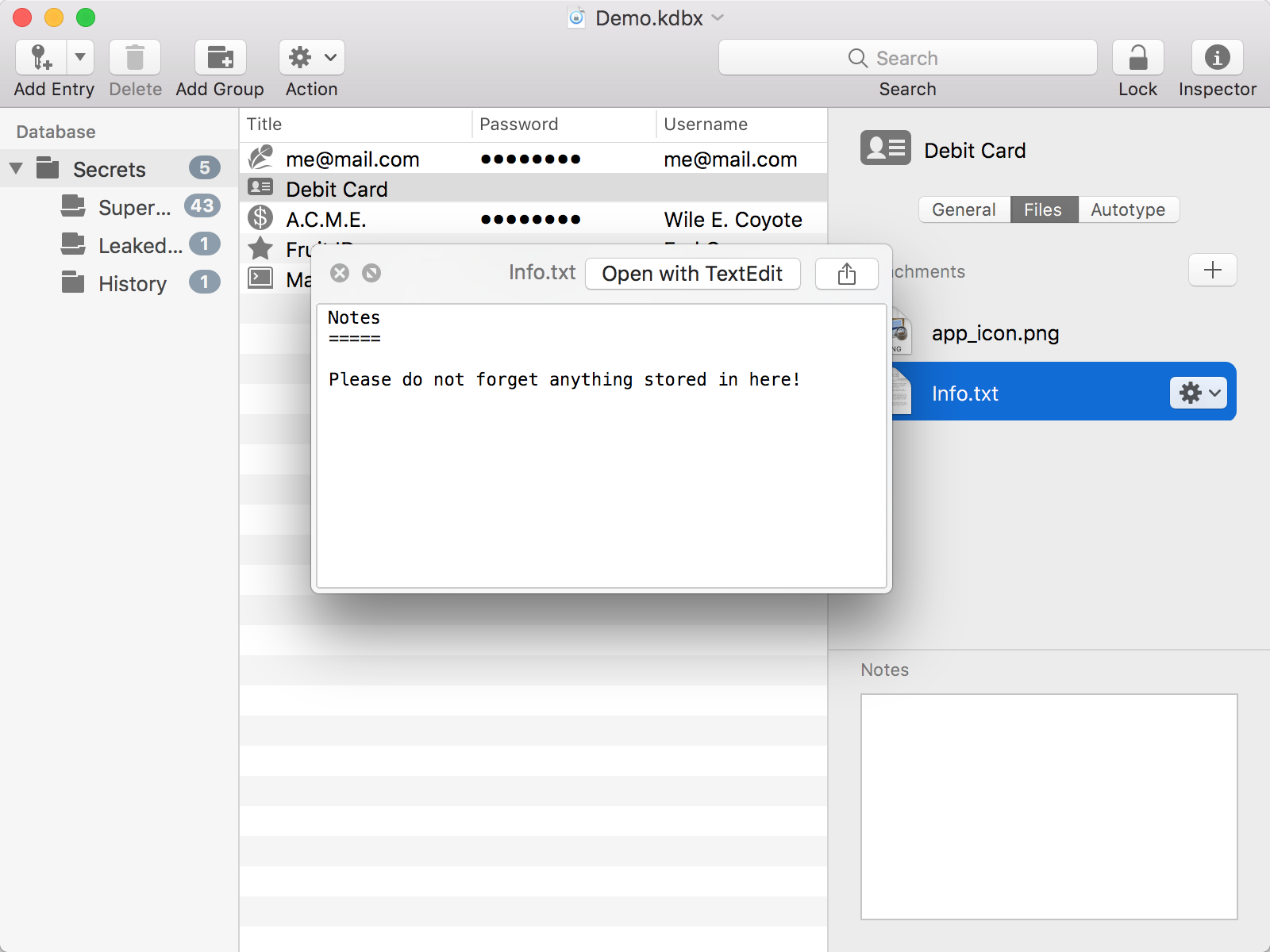Select the A.C.M.E. entry row

pos(533,219)
